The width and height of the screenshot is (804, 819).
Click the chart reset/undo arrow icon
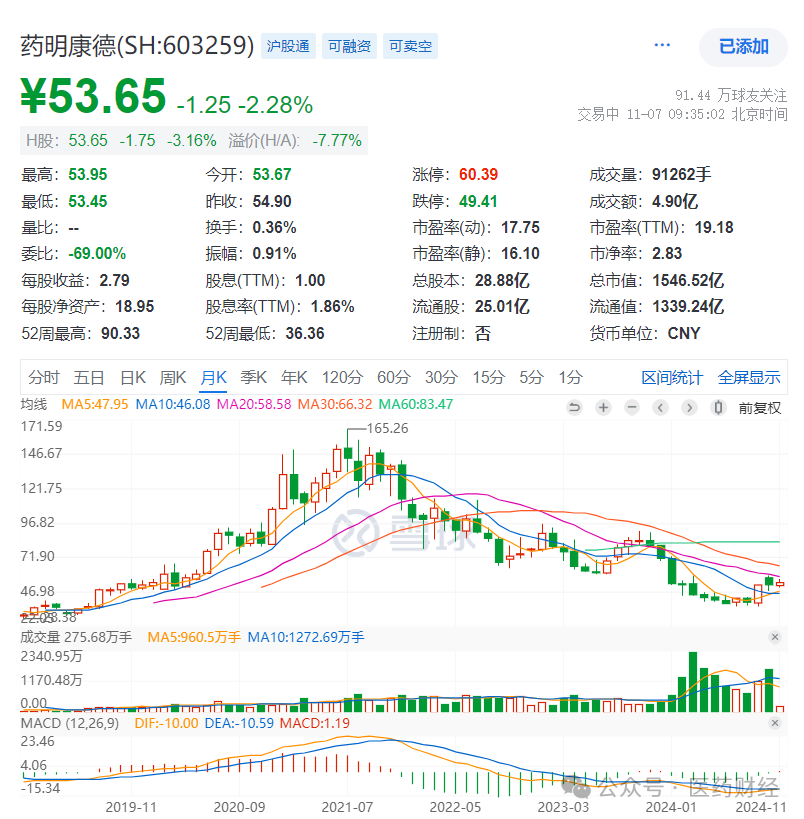click(x=574, y=408)
